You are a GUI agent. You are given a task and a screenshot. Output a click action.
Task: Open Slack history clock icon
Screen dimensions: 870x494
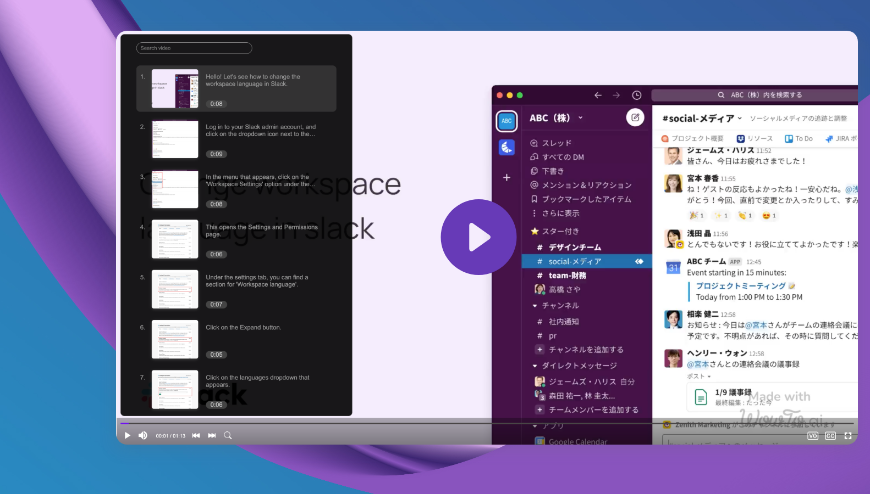[636, 95]
